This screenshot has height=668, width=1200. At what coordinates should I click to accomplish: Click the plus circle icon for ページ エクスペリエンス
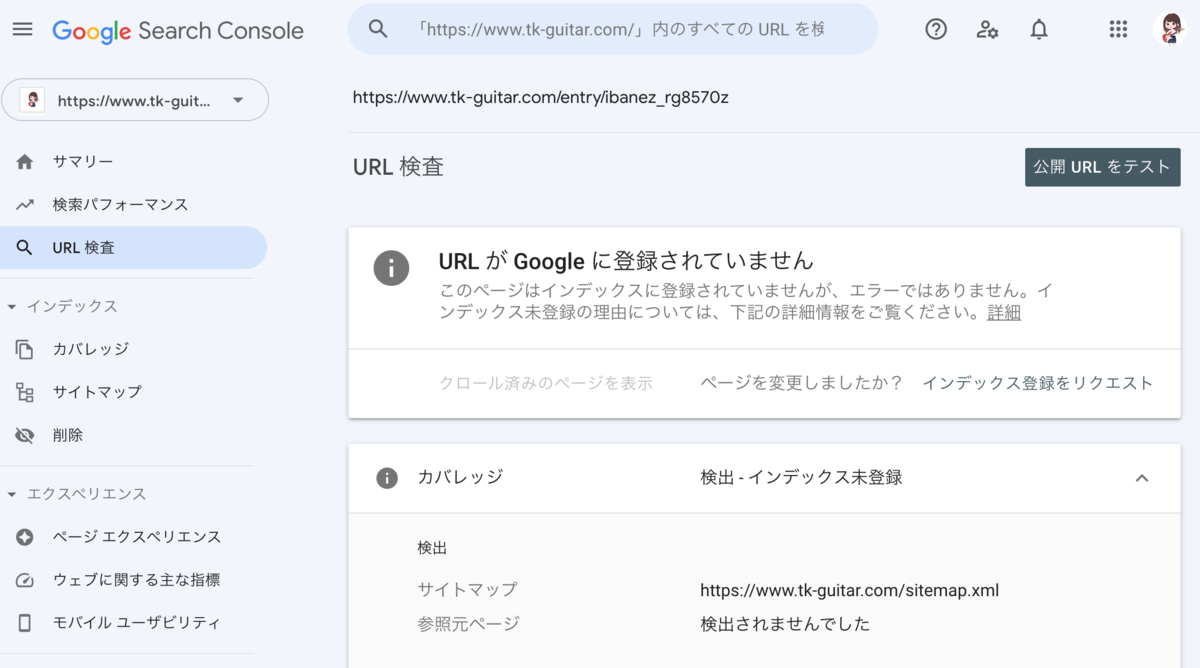coord(25,537)
